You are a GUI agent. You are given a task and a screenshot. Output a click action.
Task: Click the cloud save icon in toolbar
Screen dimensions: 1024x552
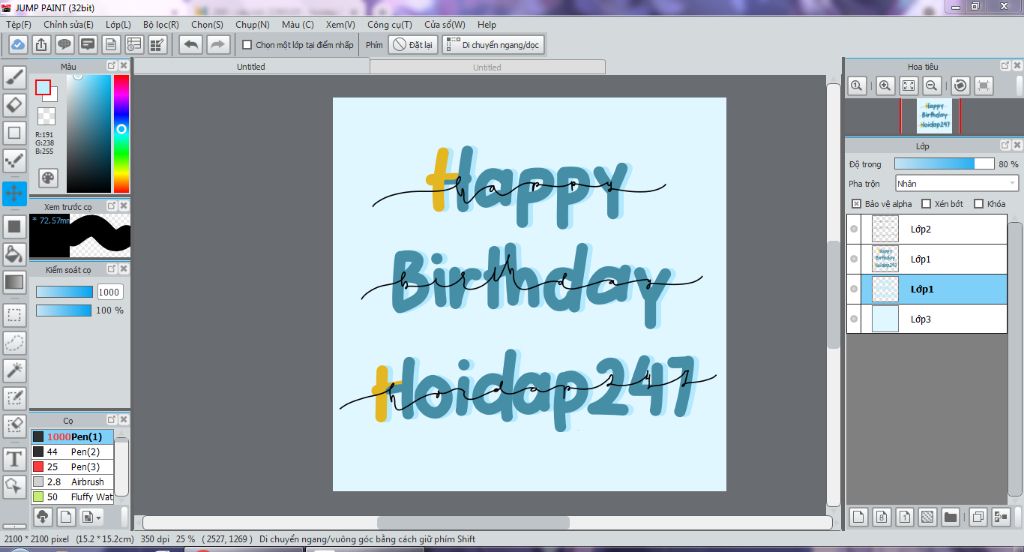18,44
